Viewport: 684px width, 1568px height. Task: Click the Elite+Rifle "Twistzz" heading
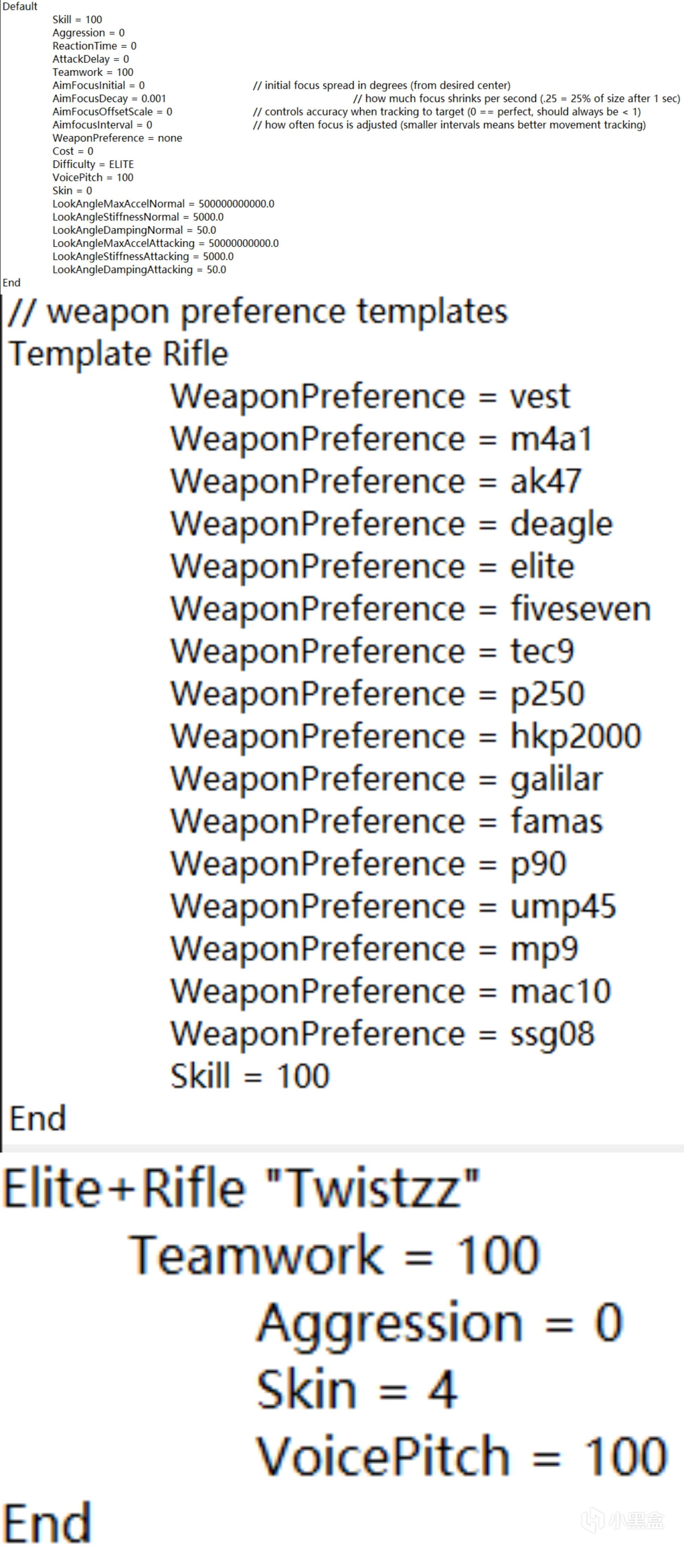[241, 1188]
